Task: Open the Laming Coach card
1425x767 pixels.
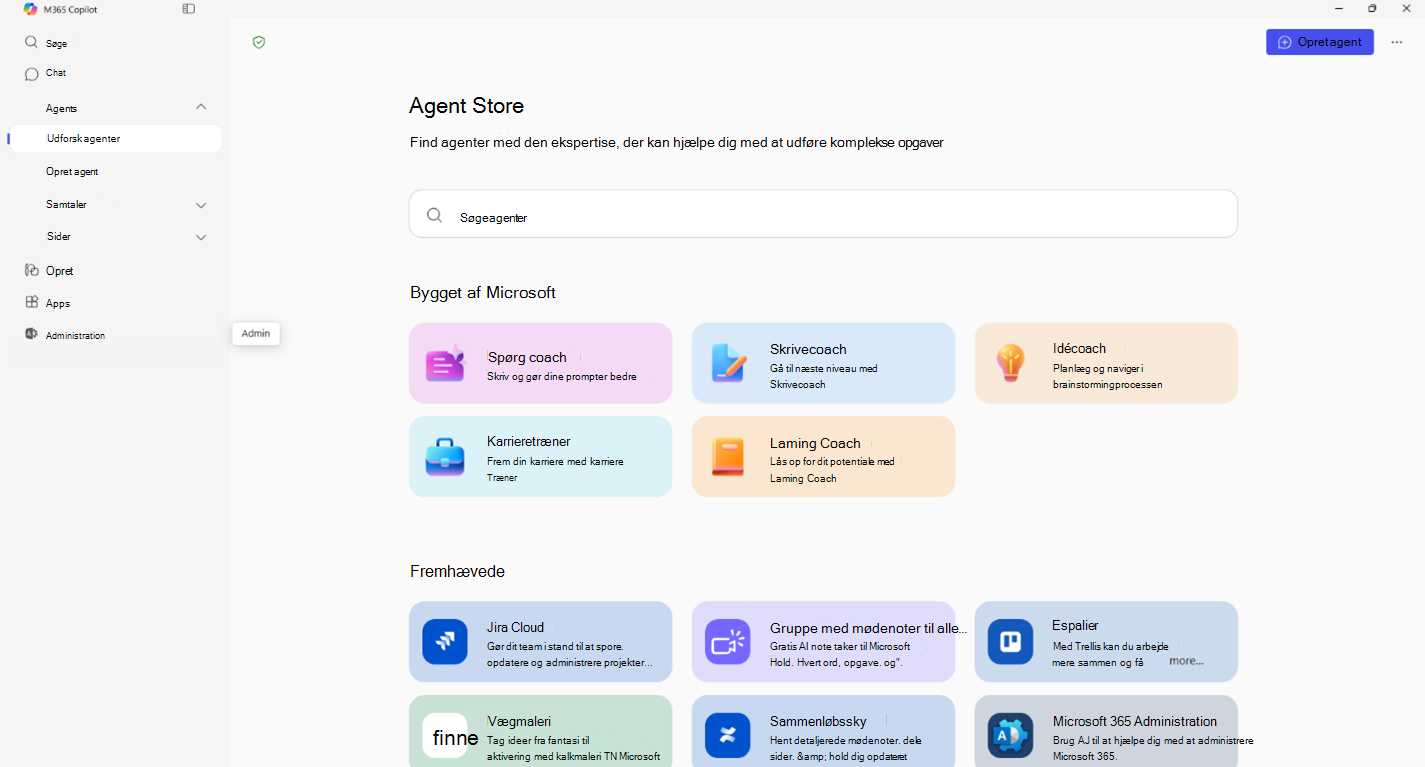Action: [823, 456]
